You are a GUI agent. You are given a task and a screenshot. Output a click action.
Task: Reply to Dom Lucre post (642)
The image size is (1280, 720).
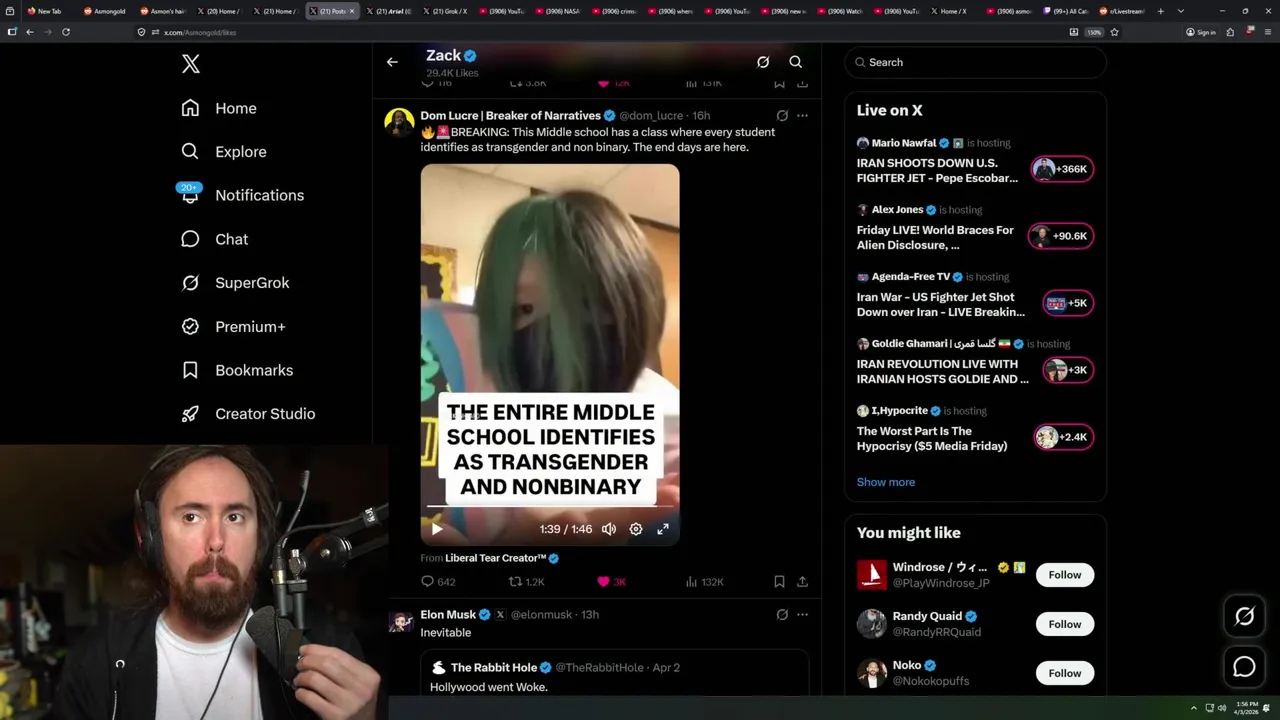click(x=438, y=582)
